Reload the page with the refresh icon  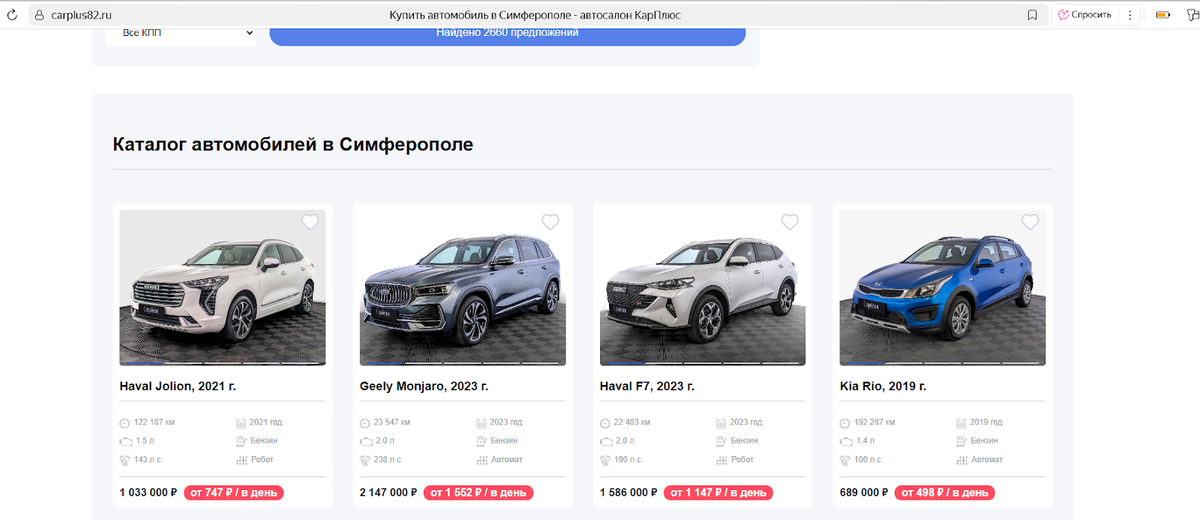12,15
